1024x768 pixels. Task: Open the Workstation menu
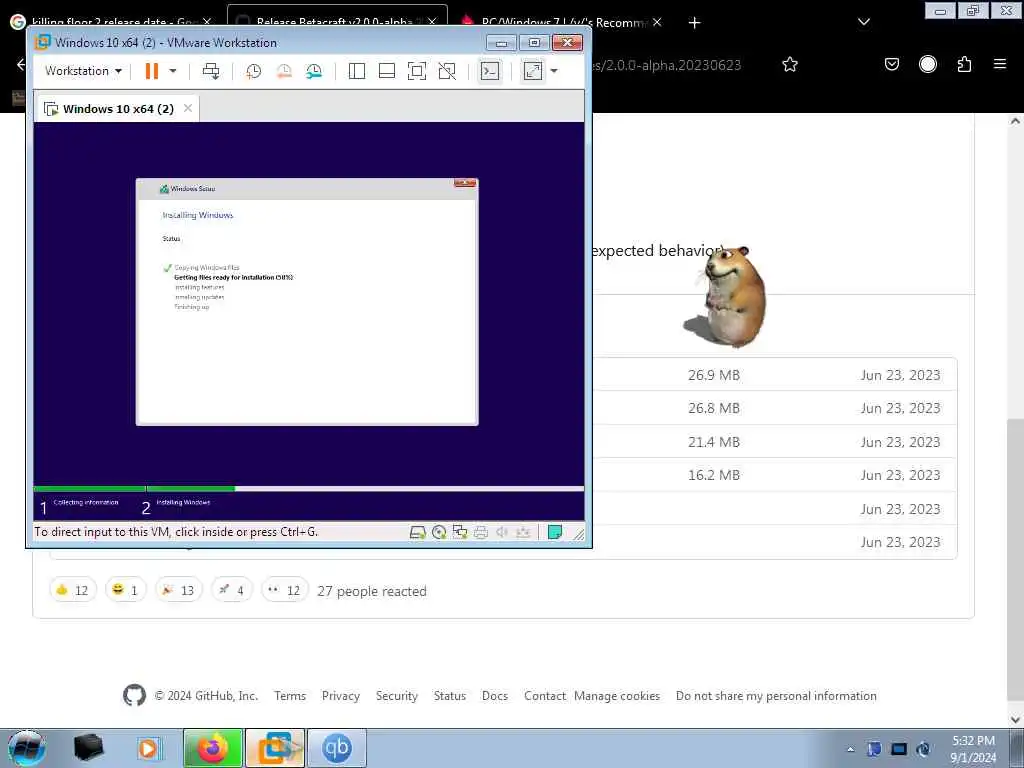coord(83,71)
